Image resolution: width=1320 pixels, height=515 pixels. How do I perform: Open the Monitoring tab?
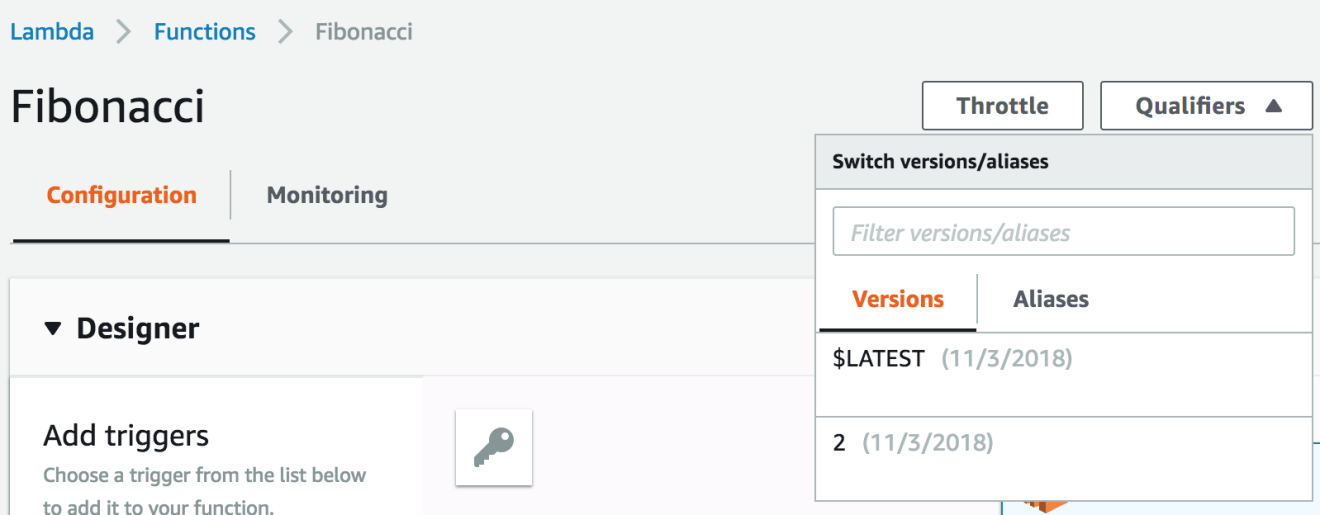(x=327, y=195)
